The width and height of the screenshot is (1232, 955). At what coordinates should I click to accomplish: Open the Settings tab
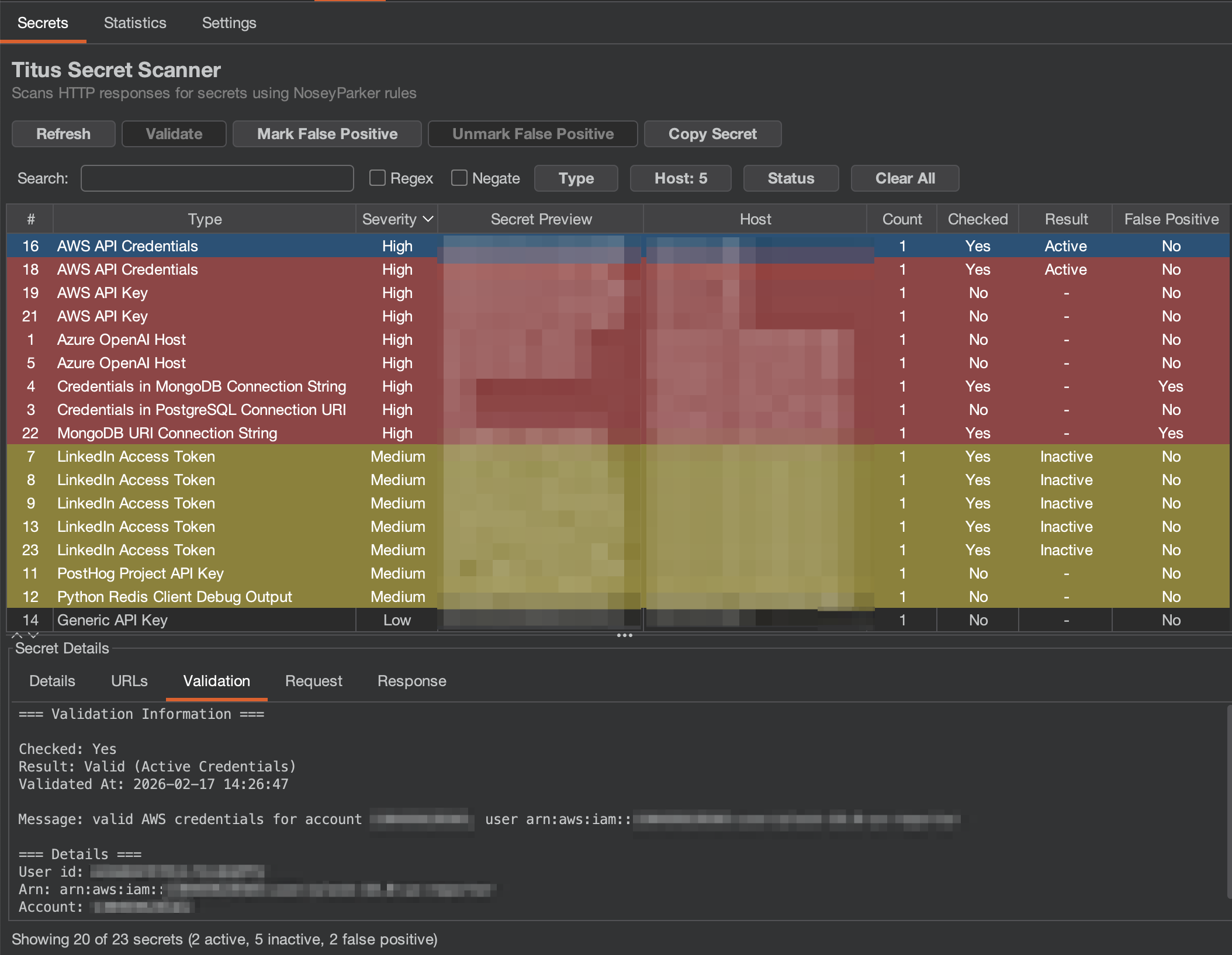pos(229,23)
